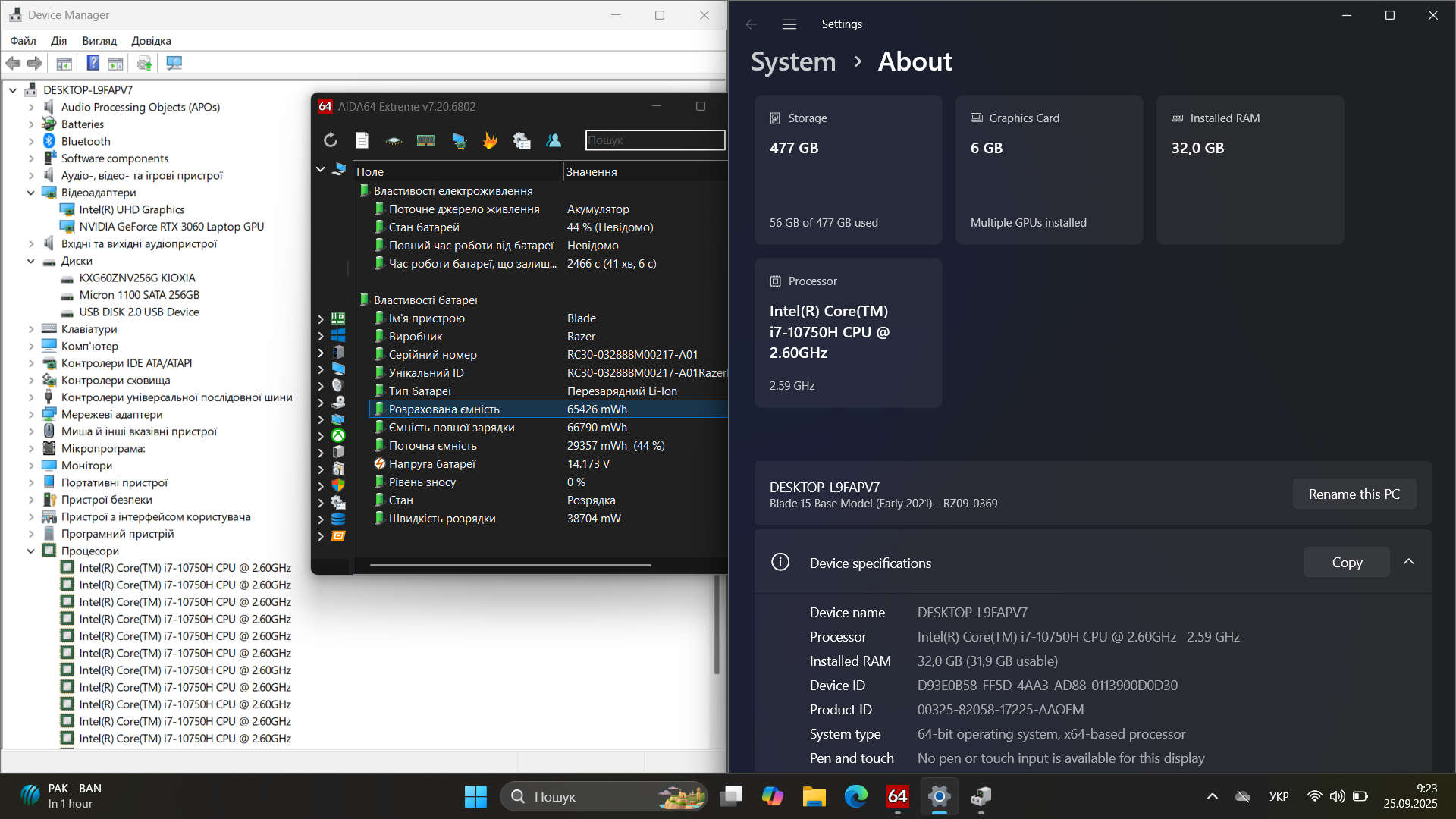
Task: Open the AIDA64 report document icon
Action: tap(362, 140)
